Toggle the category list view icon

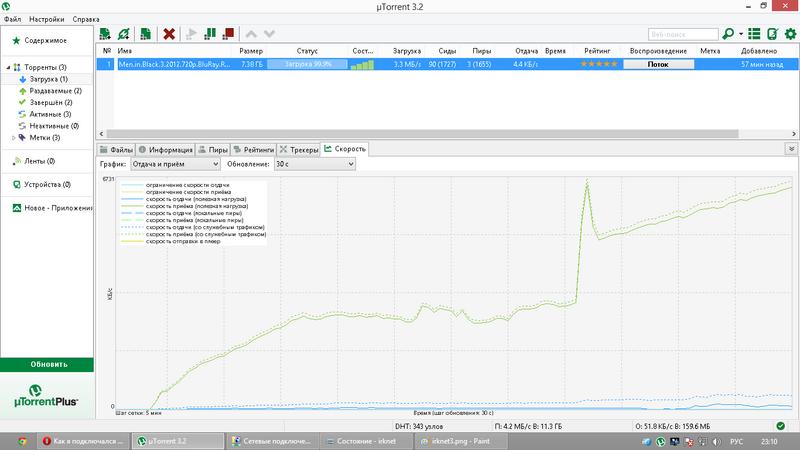(x=754, y=34)
